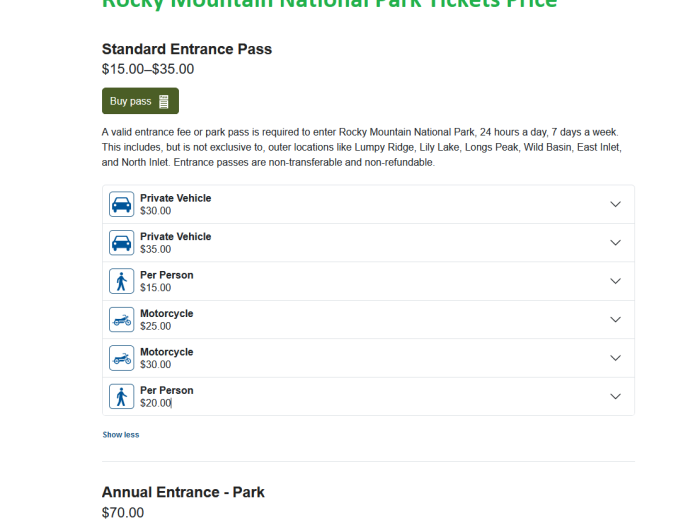The width and height of the screenshot is (700, 525).
Task: Expand the $15.00 Per Person chevron
Action: (x=615, y=281)
